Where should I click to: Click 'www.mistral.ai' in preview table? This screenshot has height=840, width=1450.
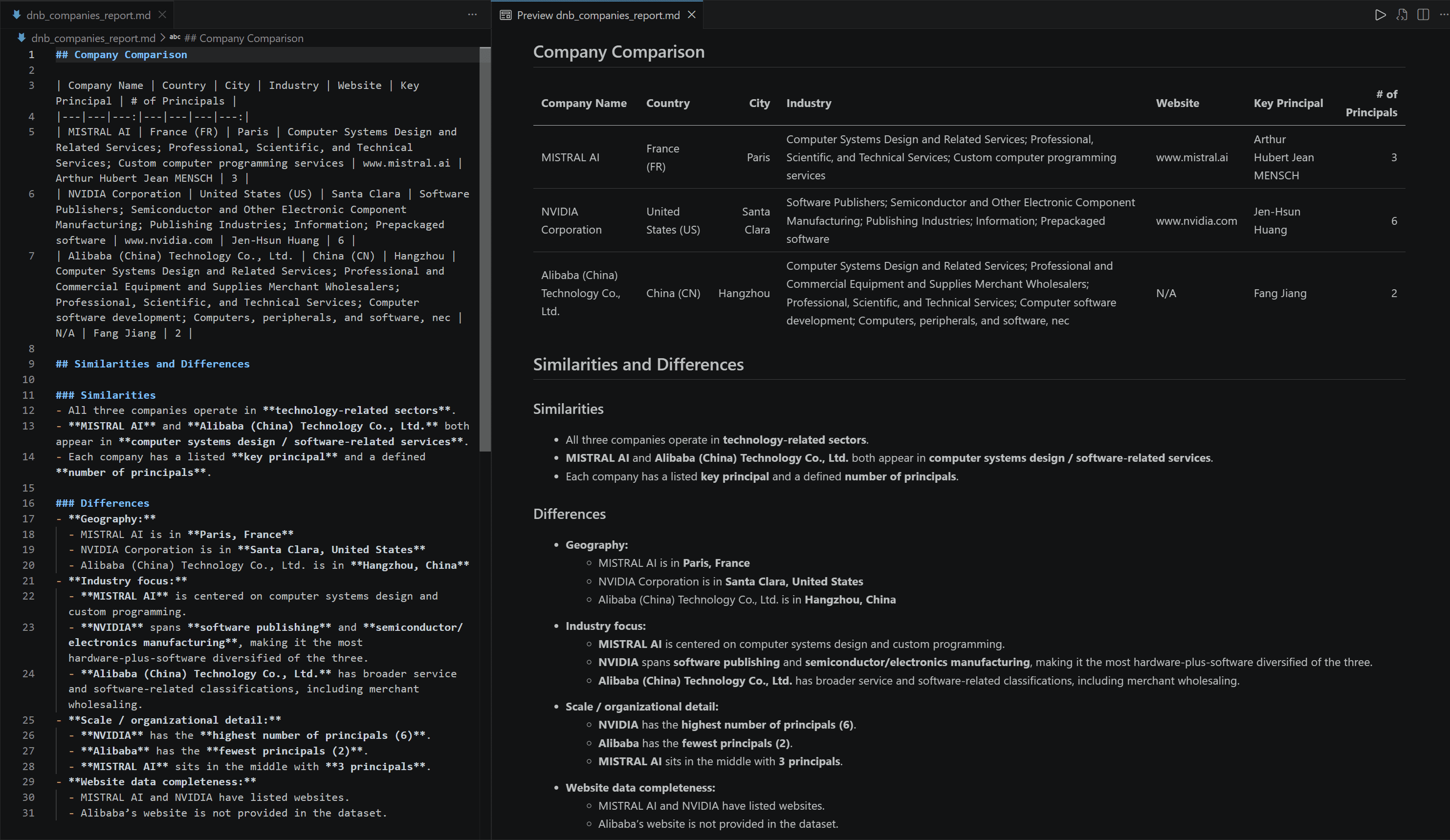click(1192, 157)
